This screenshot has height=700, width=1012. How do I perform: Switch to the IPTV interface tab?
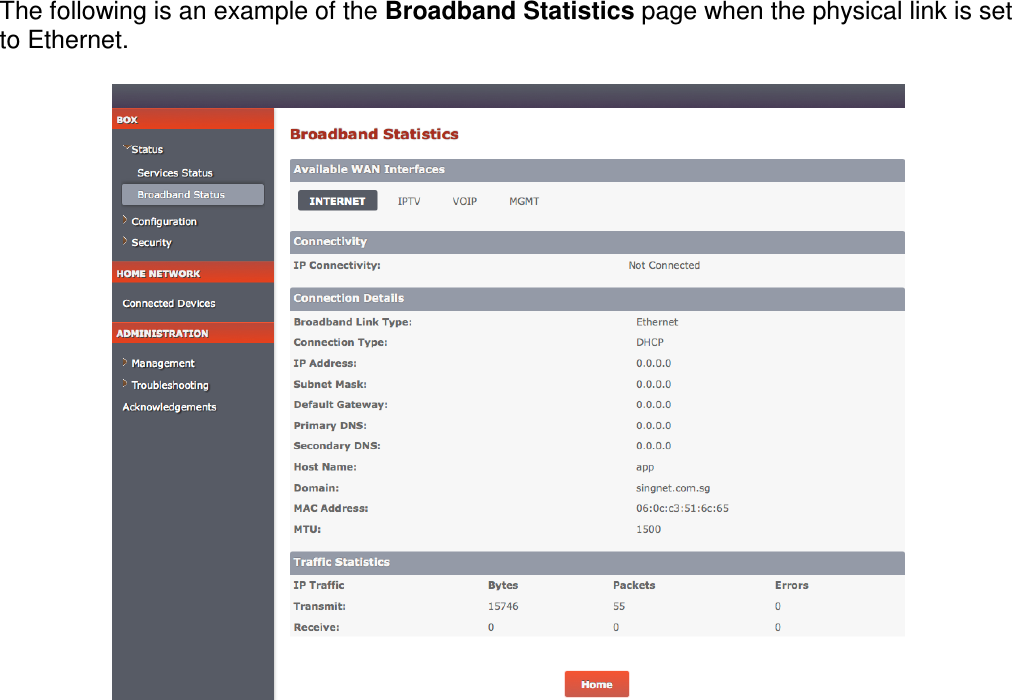(x=410, y=200)
